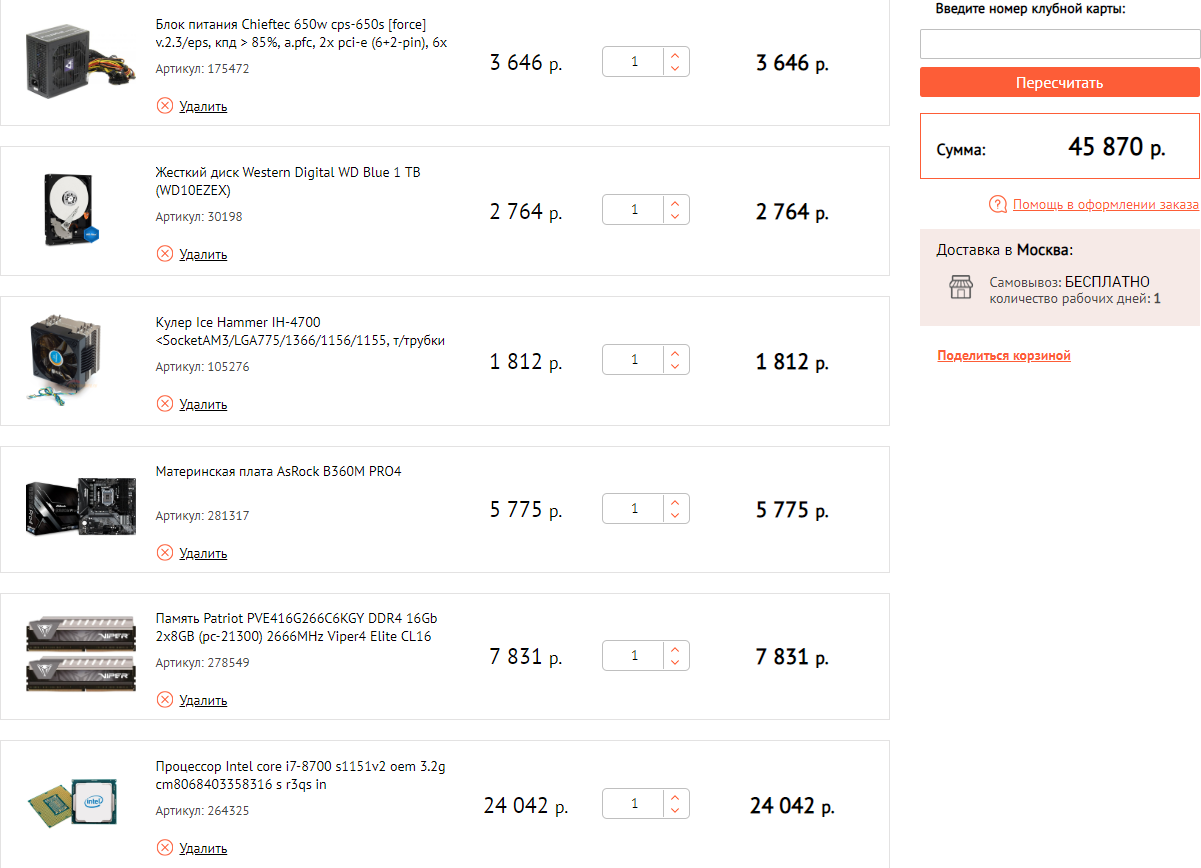This screenshot has height=868, width=1201.
Task: Focus the club card number field
Action: [x=1059, y=44]
